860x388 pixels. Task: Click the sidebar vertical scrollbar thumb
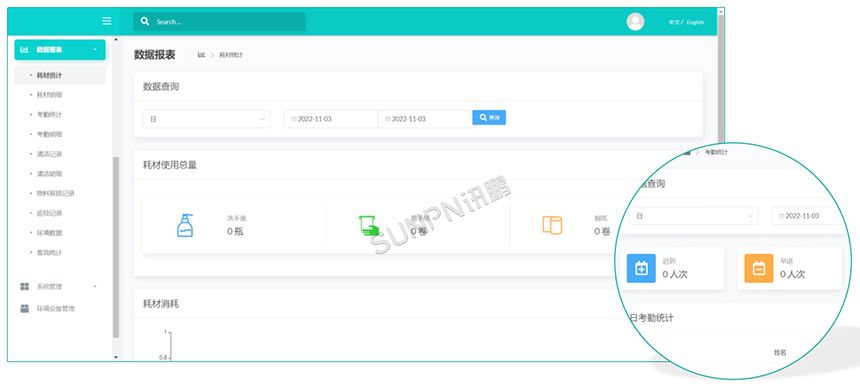(115, 247)
